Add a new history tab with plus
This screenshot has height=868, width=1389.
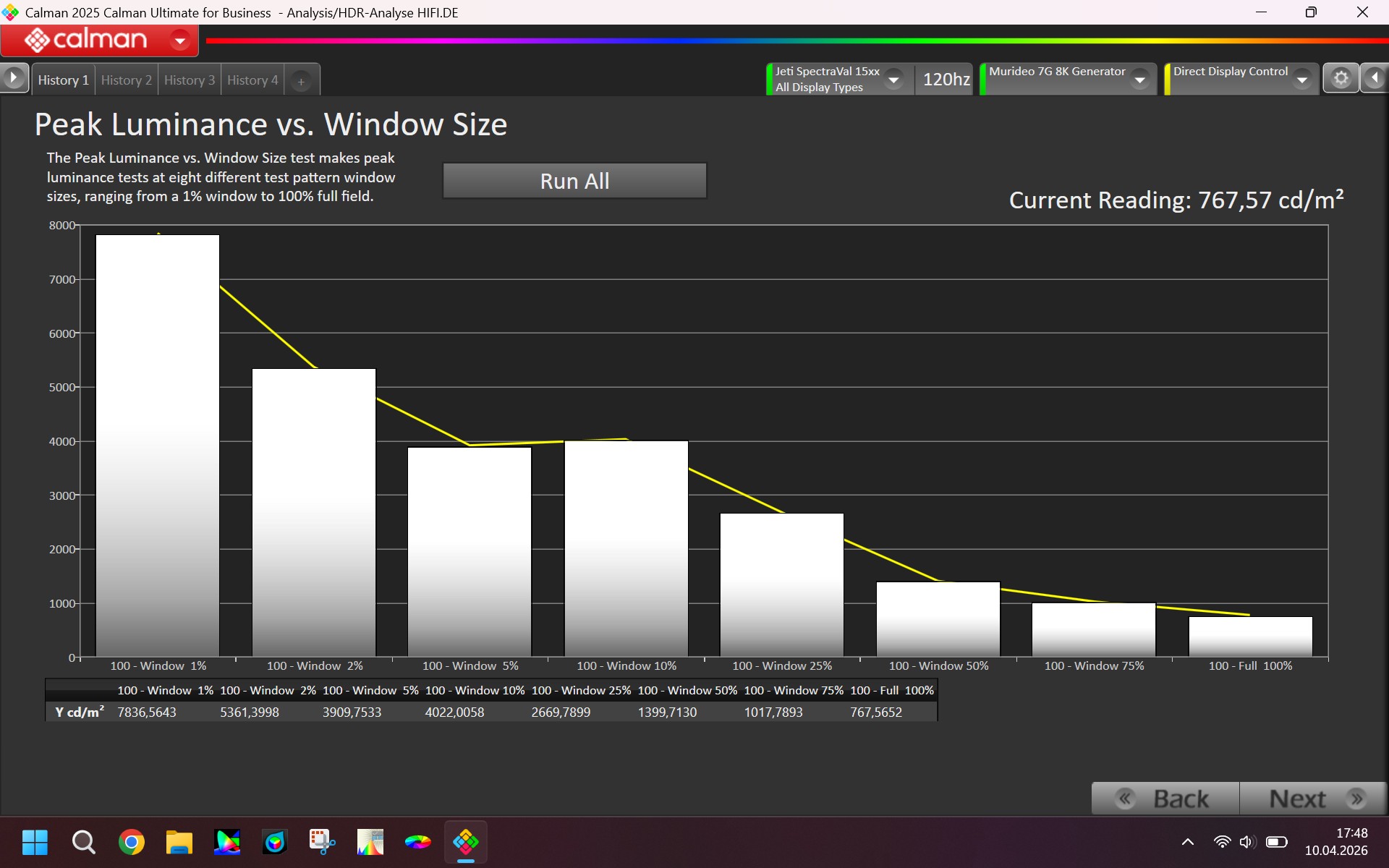pos(301,81)
